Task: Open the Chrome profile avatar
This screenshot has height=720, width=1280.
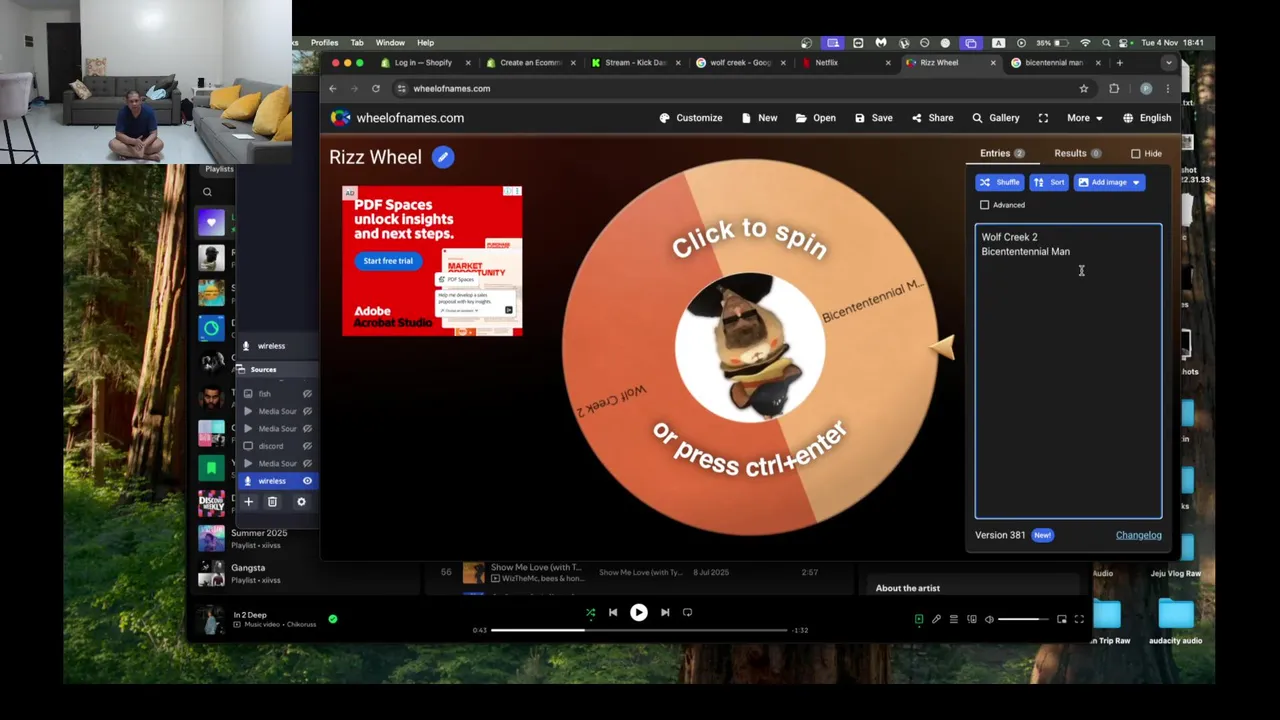Action: [1146, 88]
